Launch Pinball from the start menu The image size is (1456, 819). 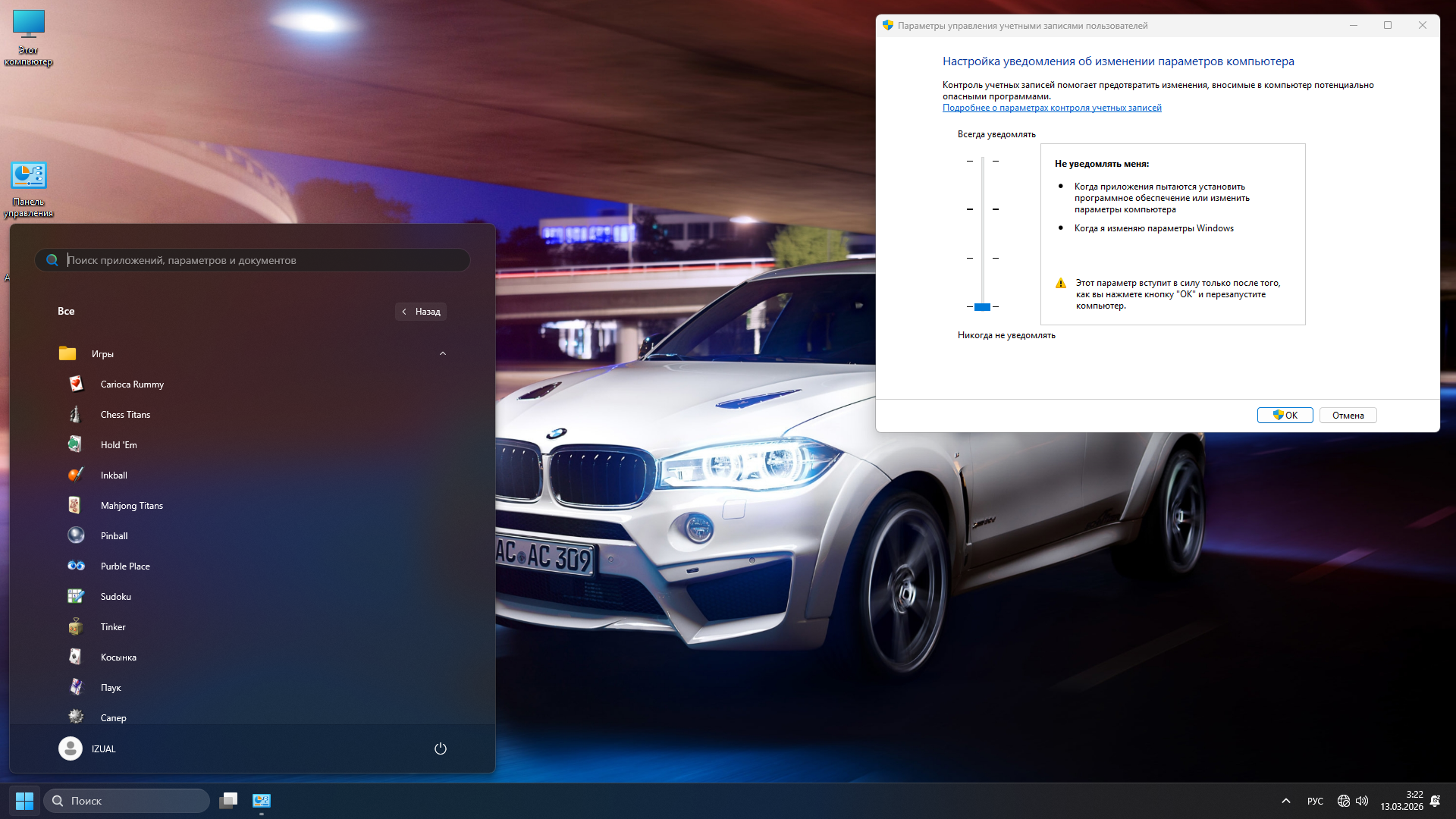click(114, 536)
